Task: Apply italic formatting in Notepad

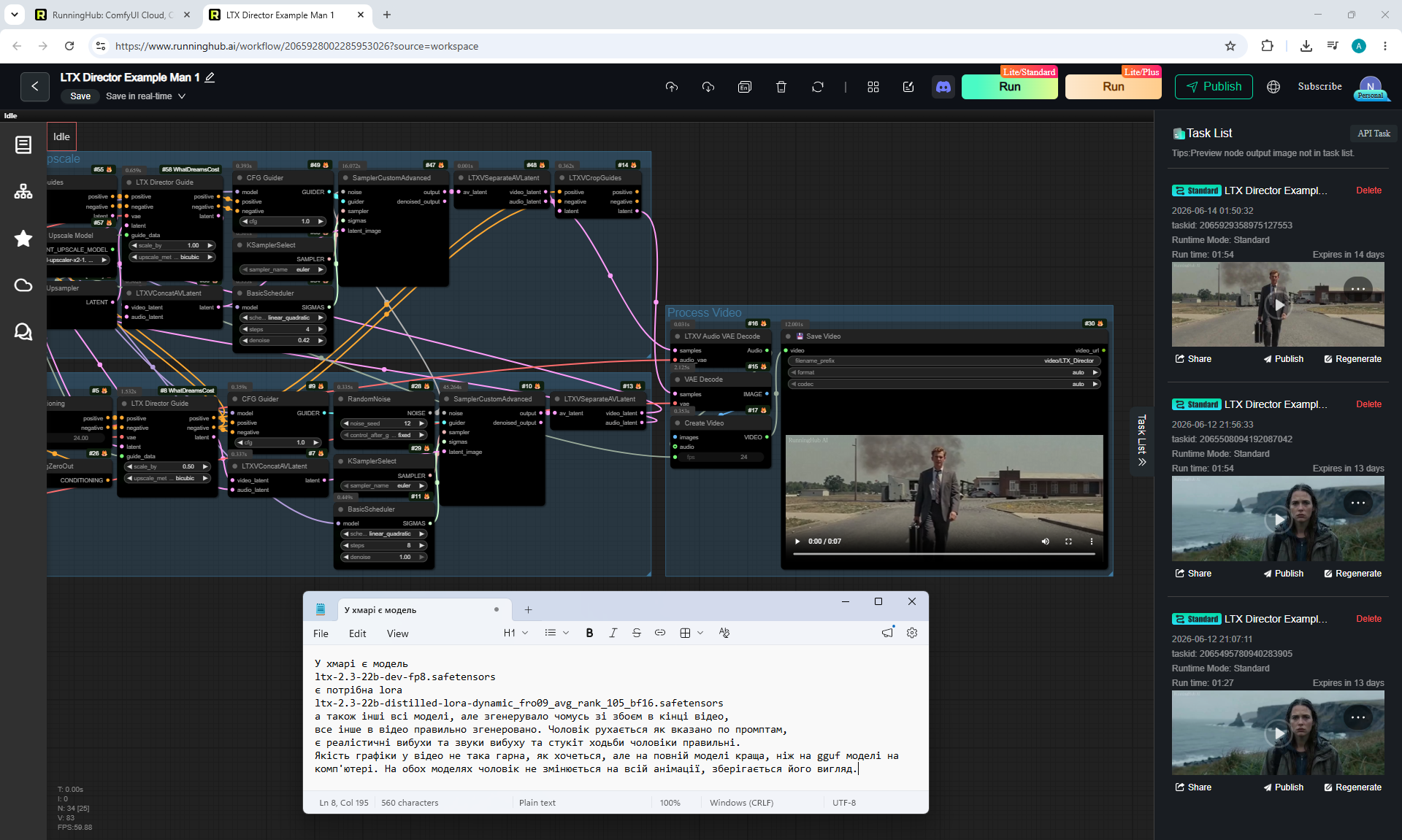Action: 613,633
